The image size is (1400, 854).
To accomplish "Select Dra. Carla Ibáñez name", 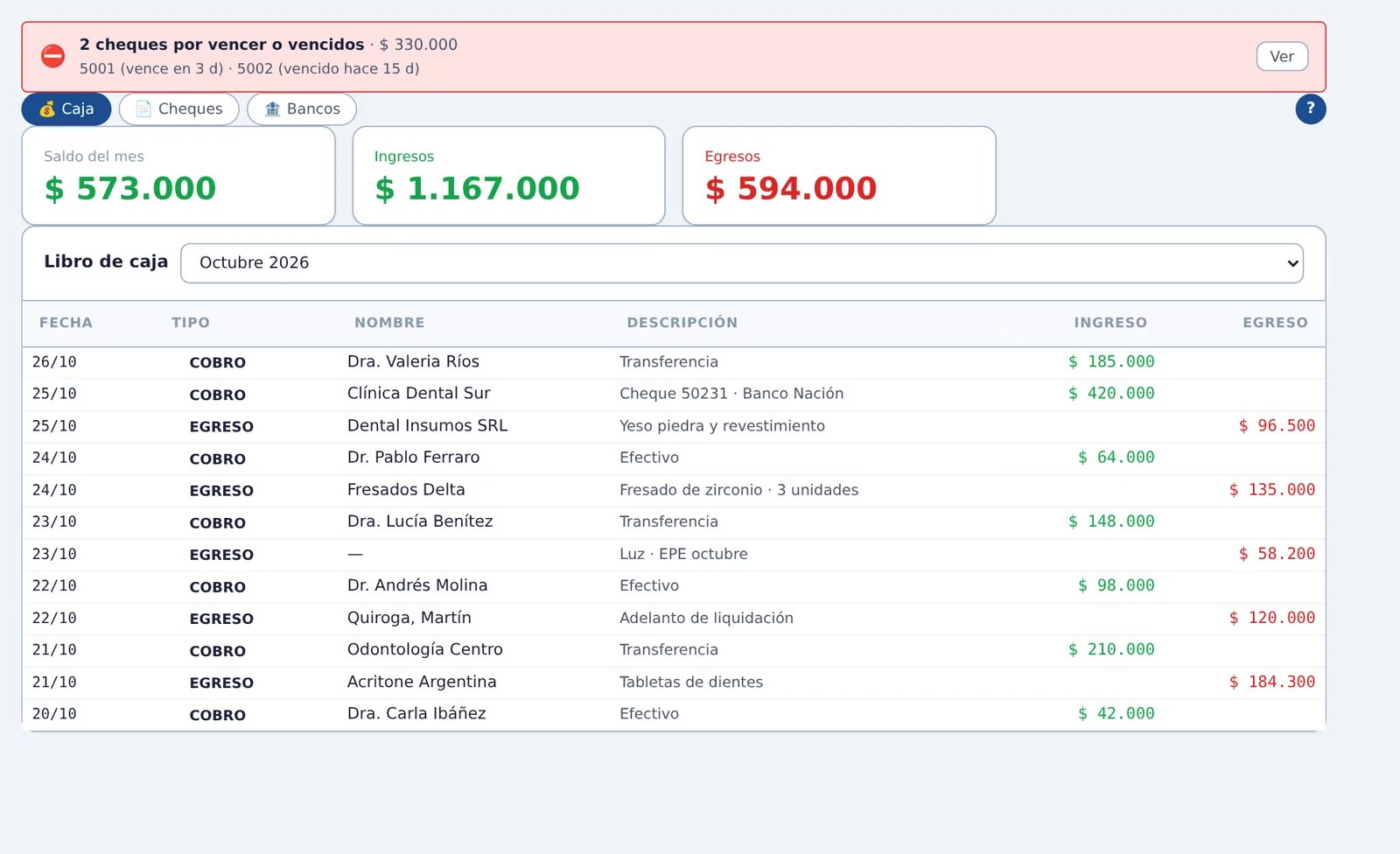I will point(416,714).
